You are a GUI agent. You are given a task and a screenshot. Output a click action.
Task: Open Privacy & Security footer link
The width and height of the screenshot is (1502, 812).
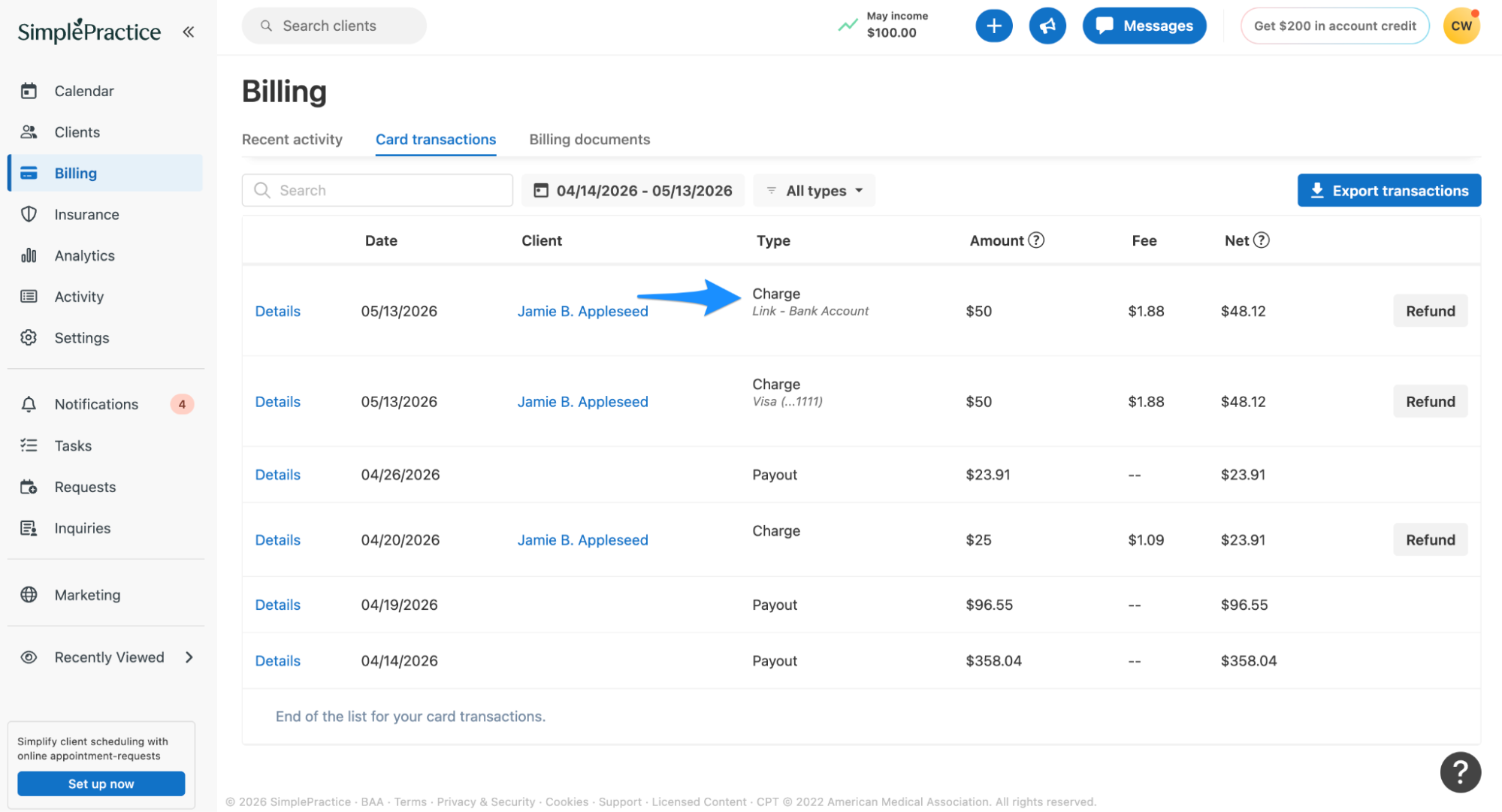pyautogui.click(x=486, y=801)
